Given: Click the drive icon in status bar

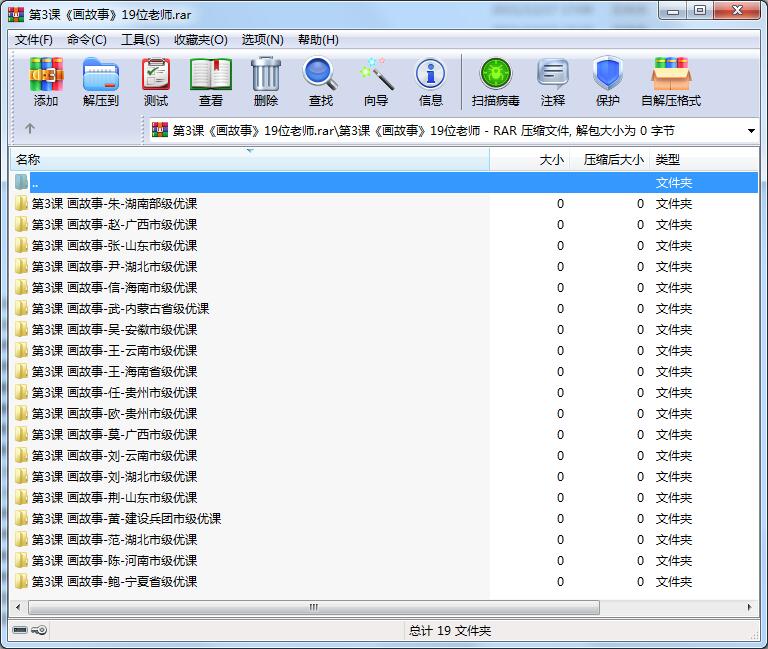Looking at the screenshot, I should coord(20,629).
